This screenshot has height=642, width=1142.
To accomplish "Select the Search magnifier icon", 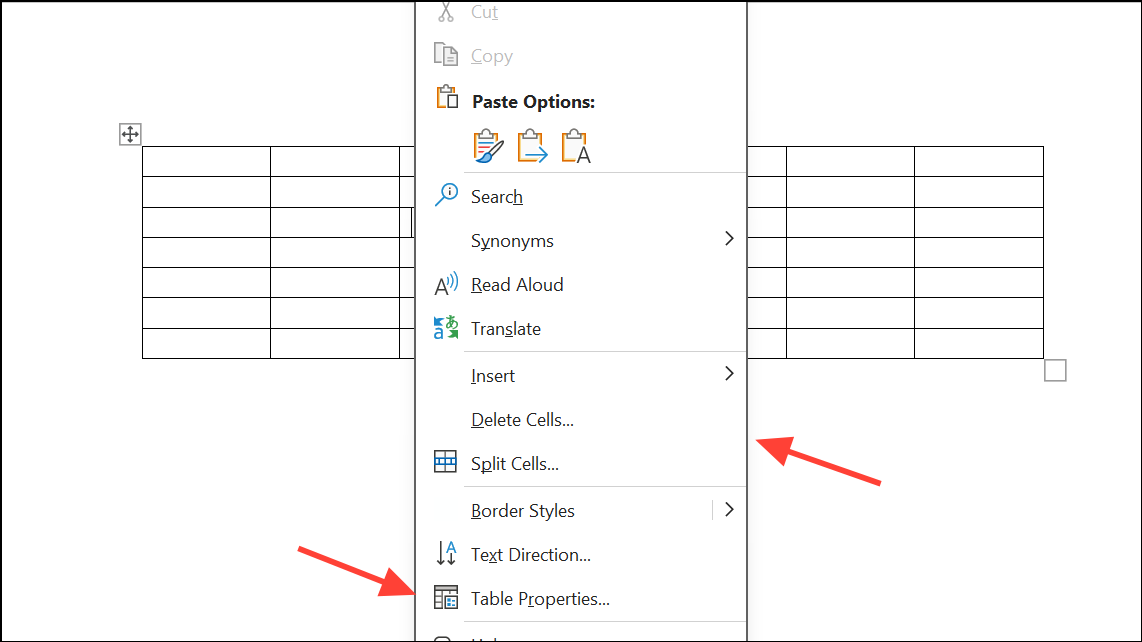I will click(x=446, y=194).
